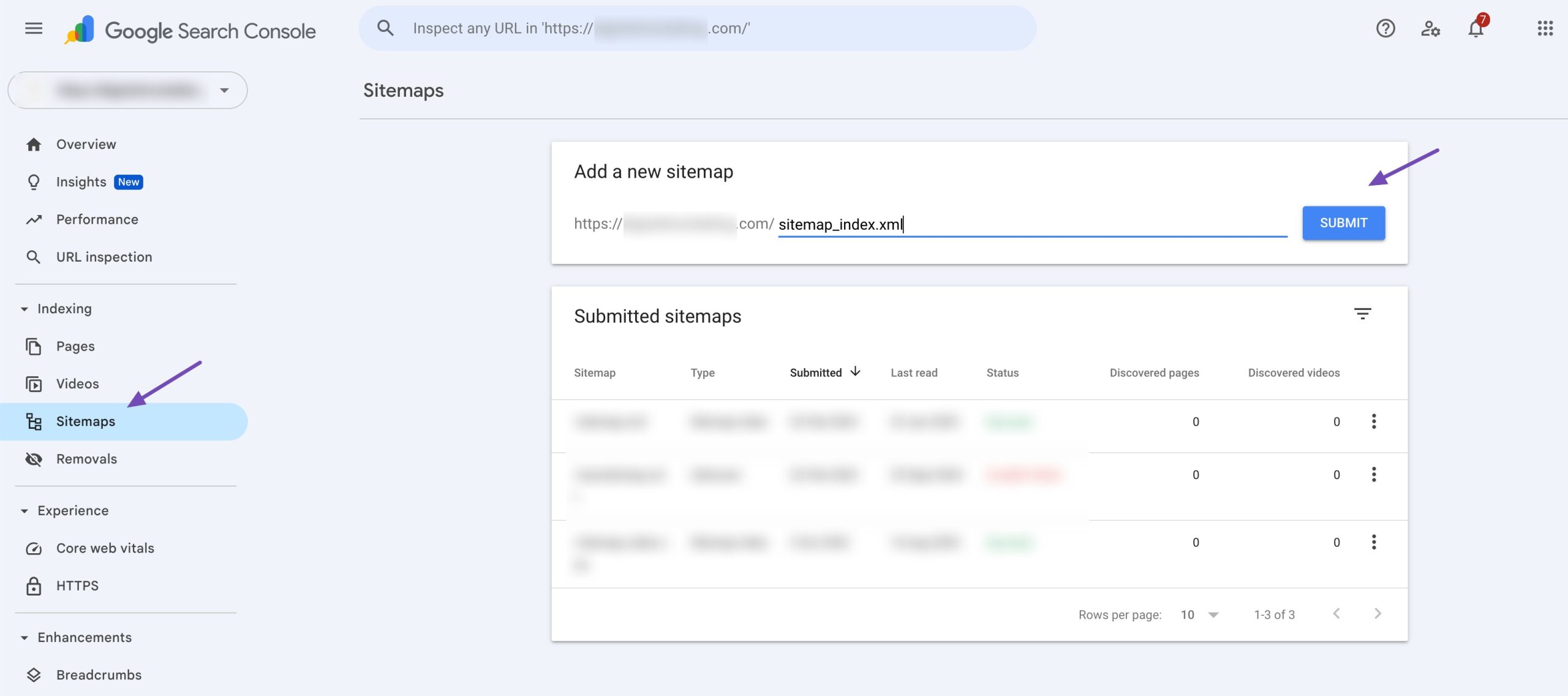Collapse the Indexing section
The width and height of the screenshot is (1568, 696).
click(24, 308)
